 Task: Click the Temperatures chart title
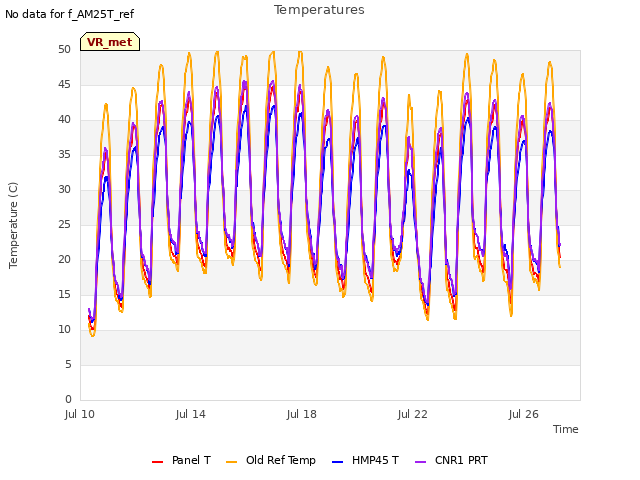(x=319, y=10)
